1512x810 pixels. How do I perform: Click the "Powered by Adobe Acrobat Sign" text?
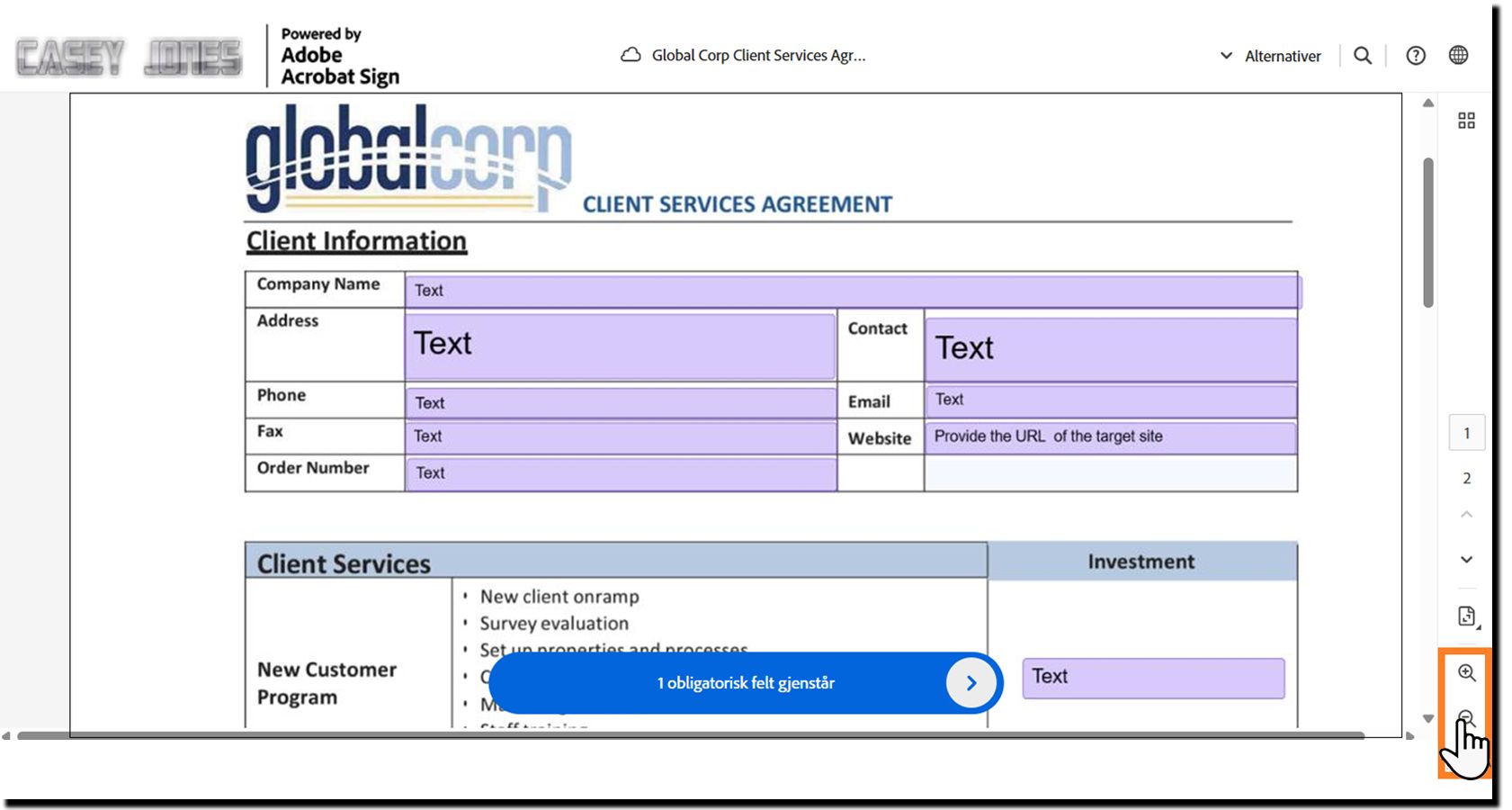(340, 57)
